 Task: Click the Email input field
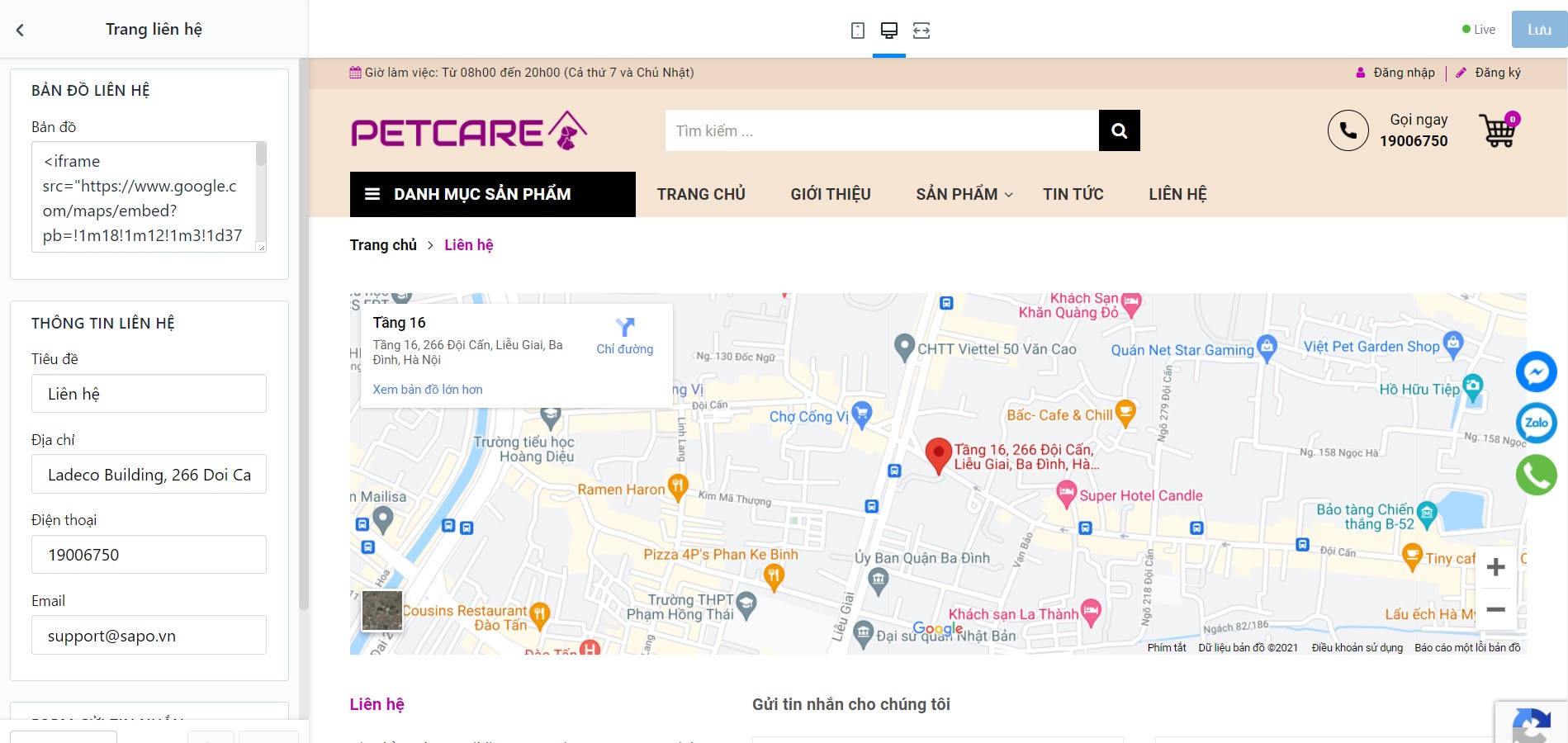click(149, 636)
